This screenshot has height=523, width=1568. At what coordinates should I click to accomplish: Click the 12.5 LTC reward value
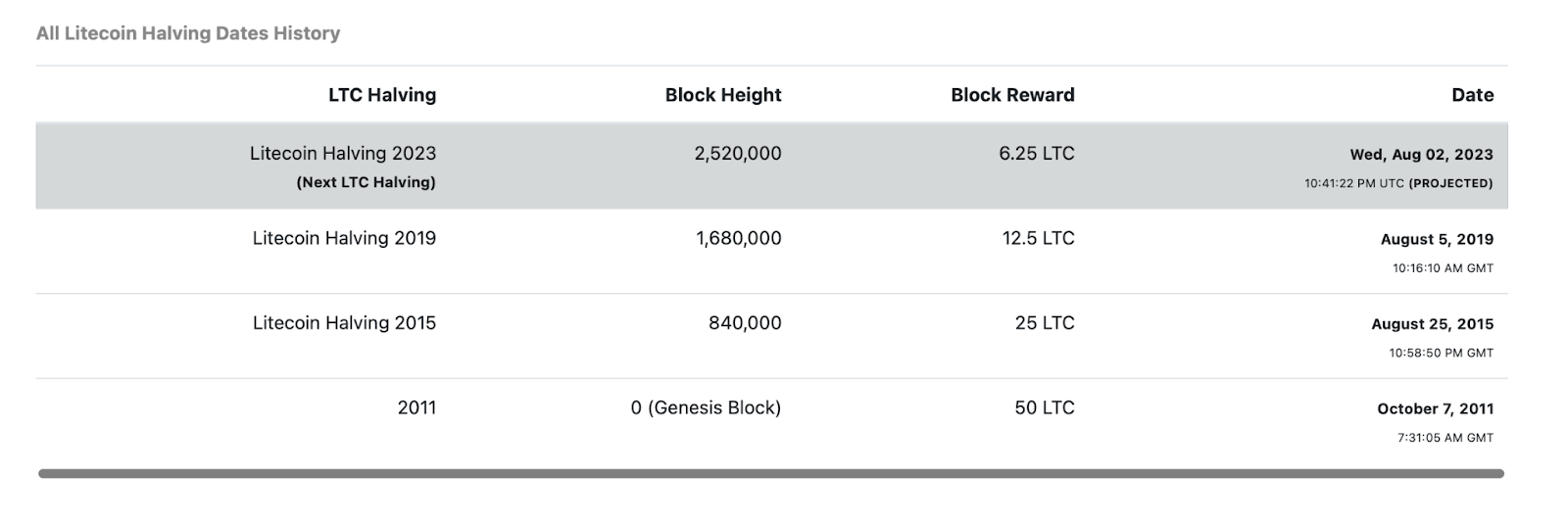1038,238
